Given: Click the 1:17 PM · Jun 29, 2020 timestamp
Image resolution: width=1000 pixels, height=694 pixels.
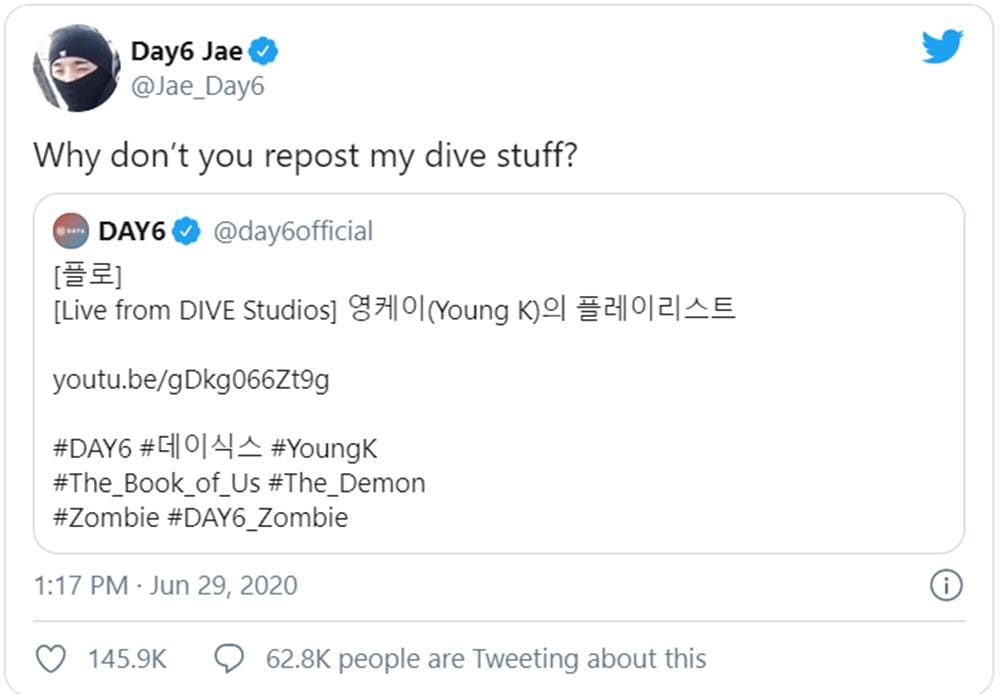Looking at the screenshot, I should (166, 585).
